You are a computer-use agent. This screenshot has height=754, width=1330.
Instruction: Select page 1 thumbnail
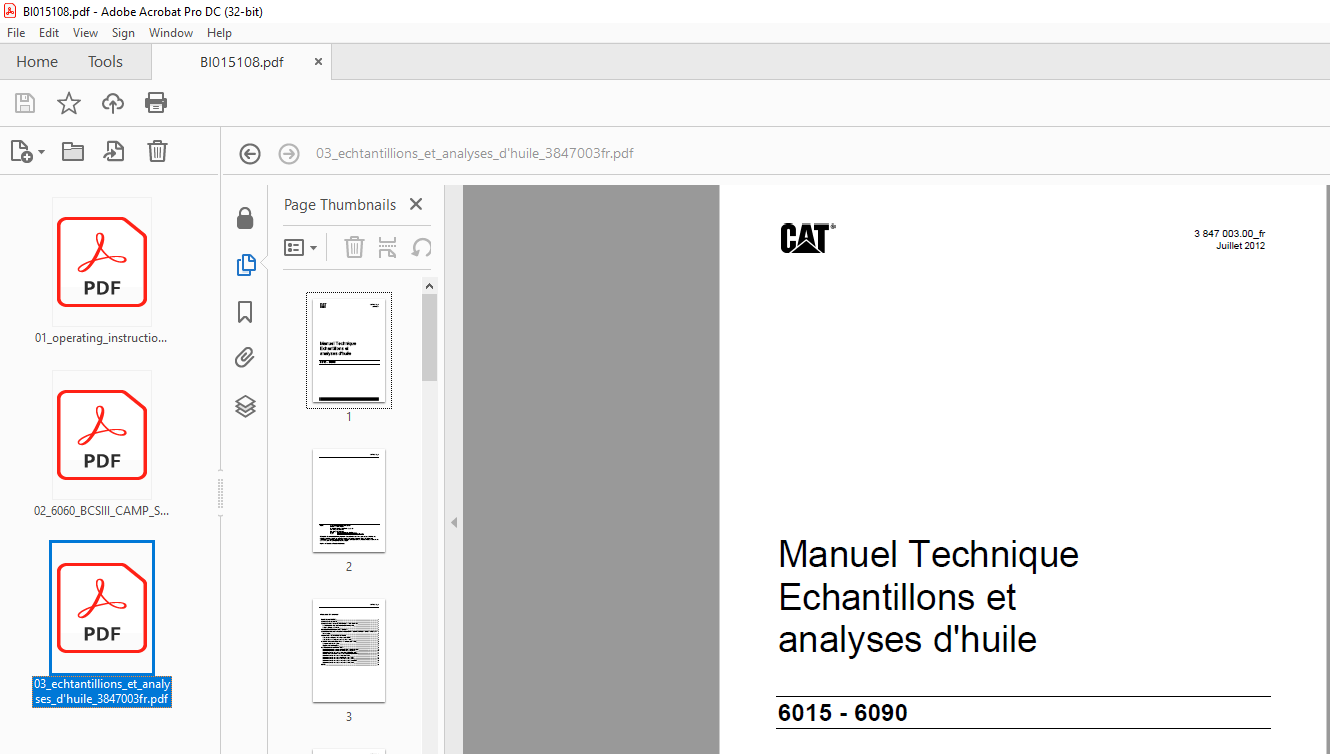tap(349, 350)
